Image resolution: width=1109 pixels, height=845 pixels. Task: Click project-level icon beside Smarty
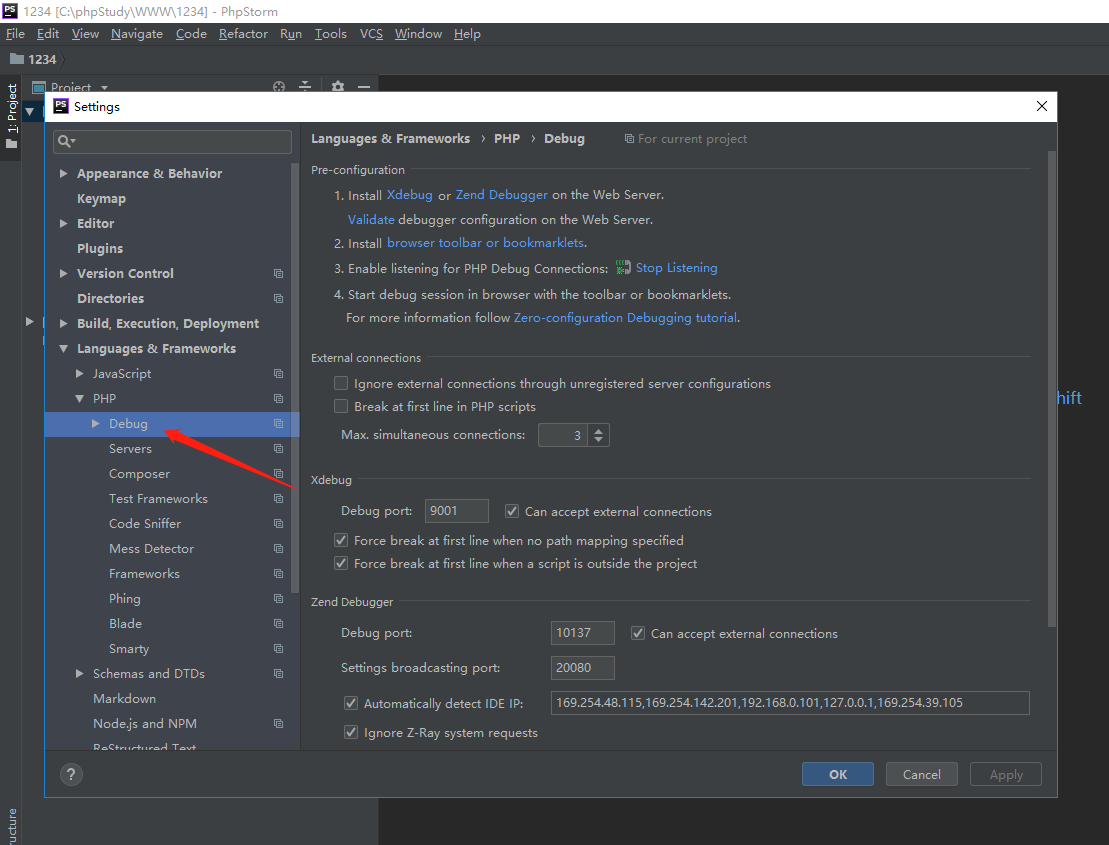coord(279,648)
